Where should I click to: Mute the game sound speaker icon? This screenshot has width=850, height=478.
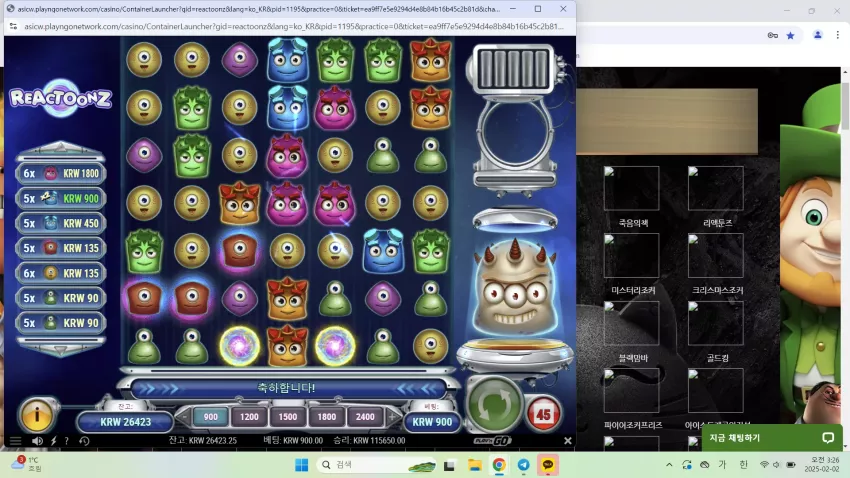click(x=37, y=441)
